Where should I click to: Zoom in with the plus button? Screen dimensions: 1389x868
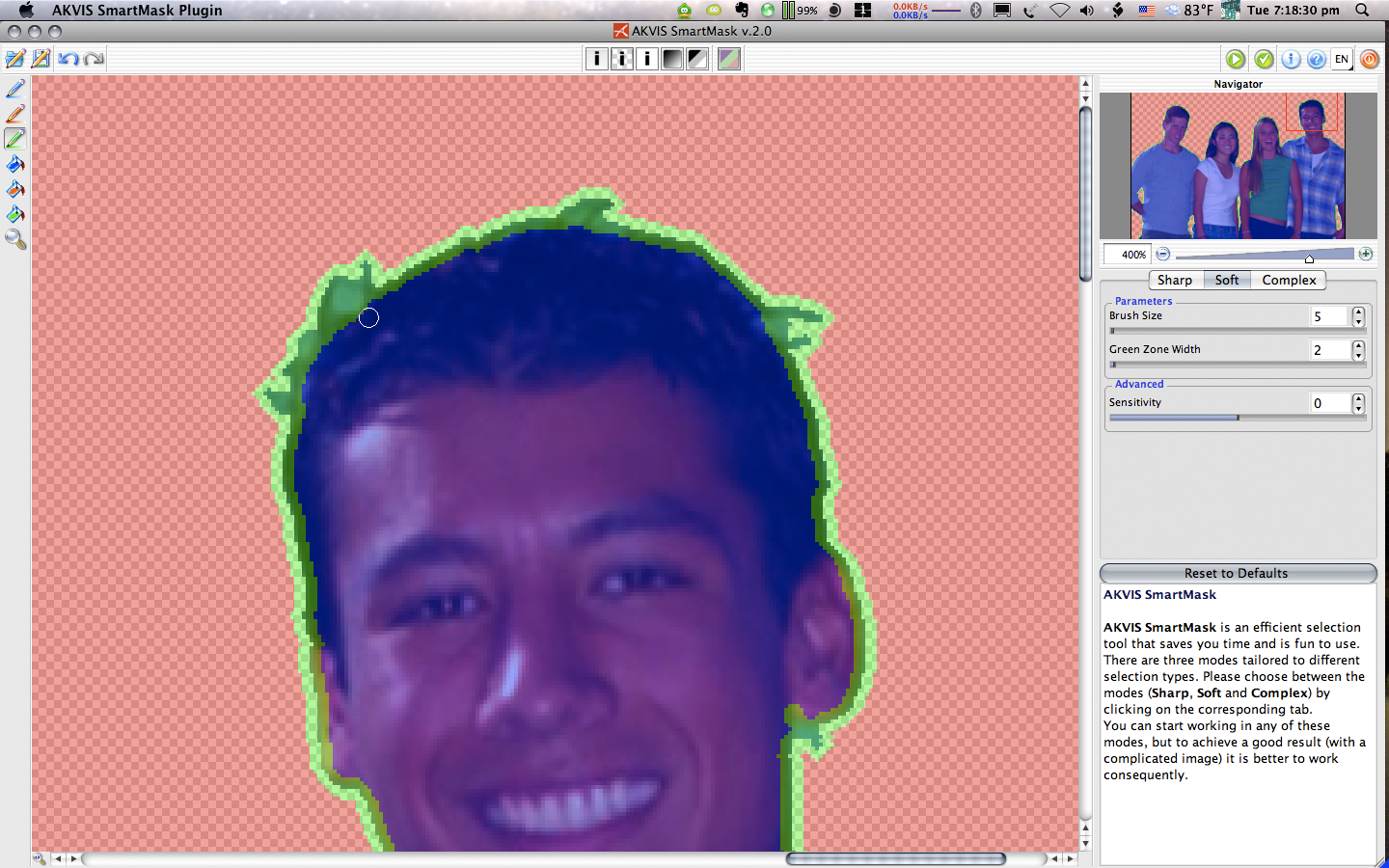1366,254
